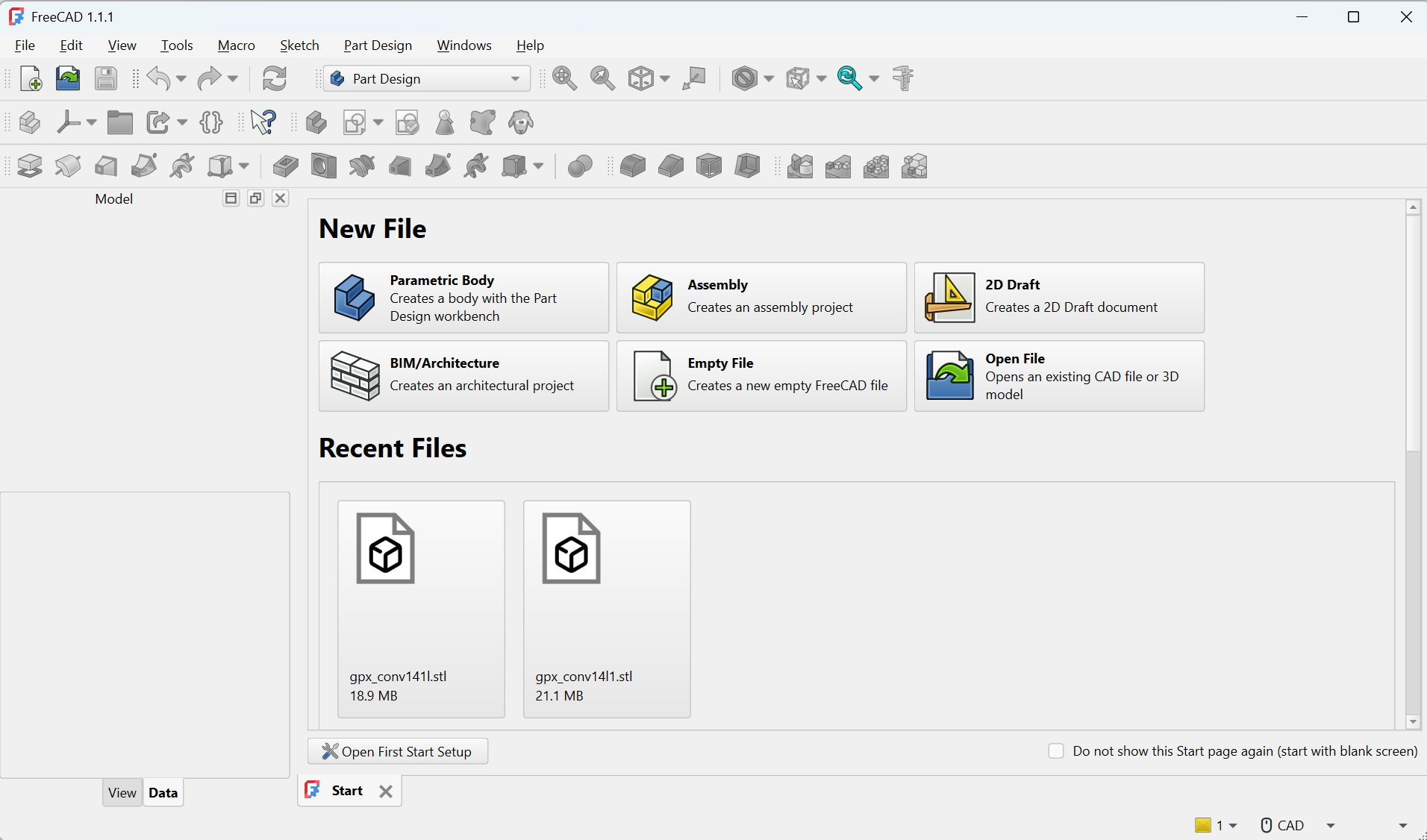
Task: Click the Open File card
Action: [1059, 376]
